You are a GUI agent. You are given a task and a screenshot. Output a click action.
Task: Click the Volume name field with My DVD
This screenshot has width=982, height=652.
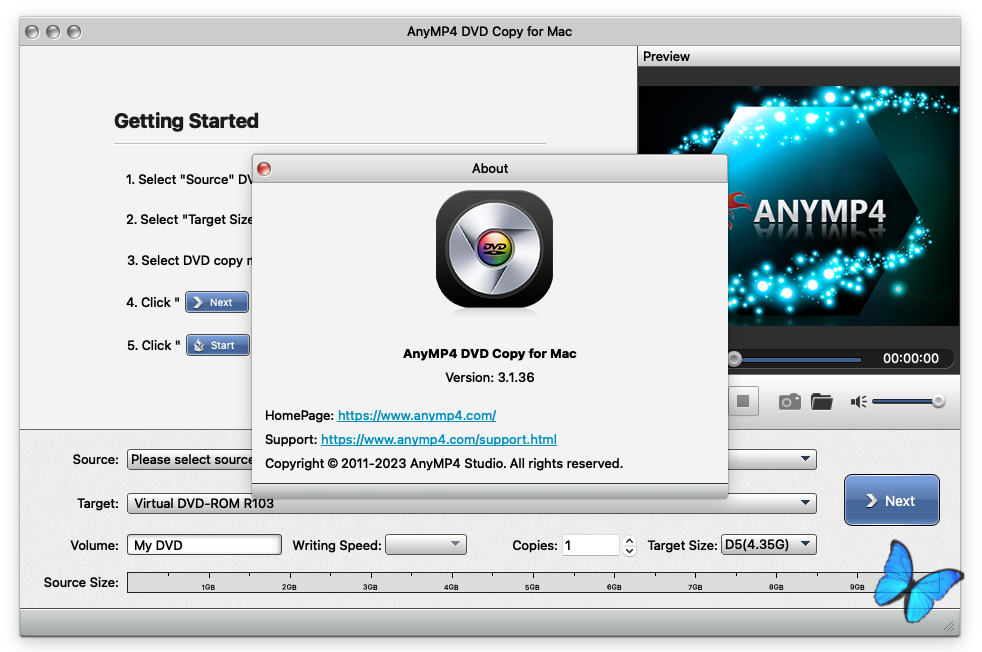tap(204, 545)
